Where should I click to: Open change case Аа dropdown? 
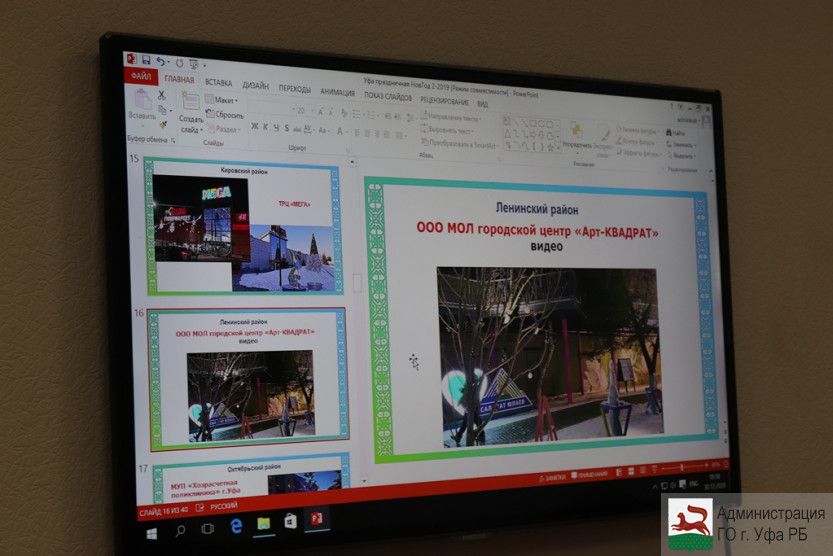pyautogui.click(x=324, y=131)
